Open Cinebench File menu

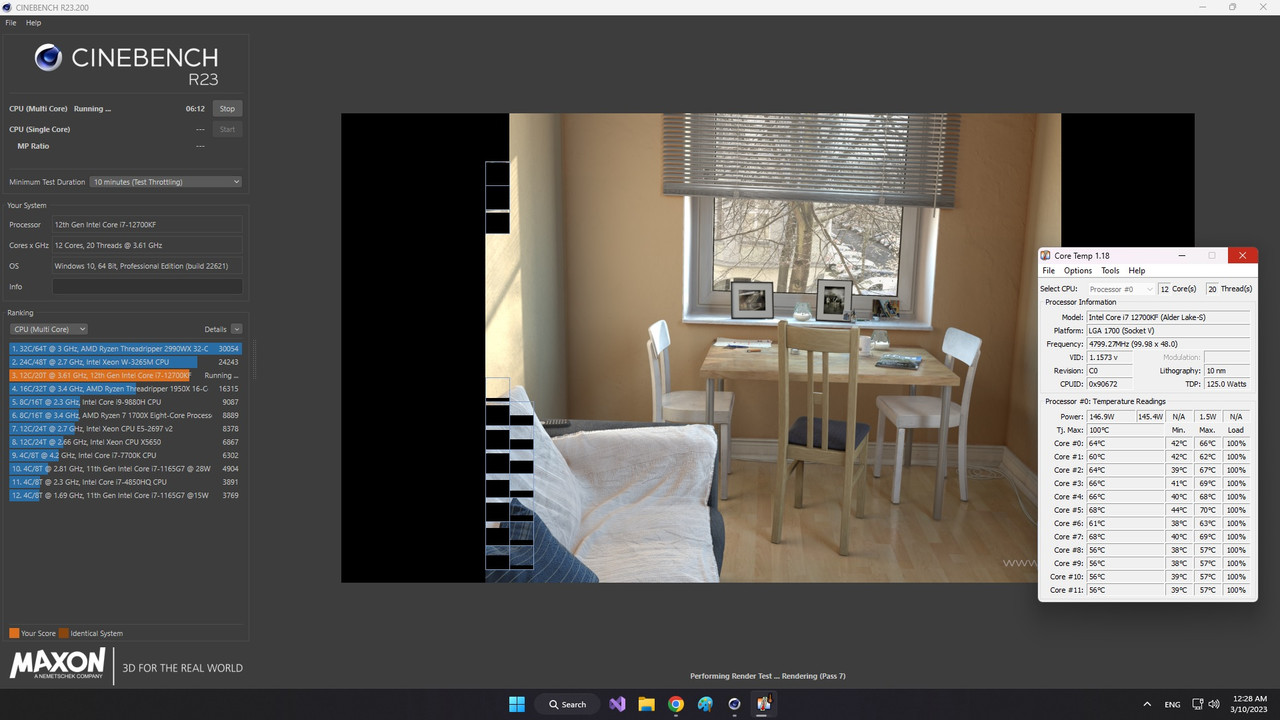click(11, 23)
